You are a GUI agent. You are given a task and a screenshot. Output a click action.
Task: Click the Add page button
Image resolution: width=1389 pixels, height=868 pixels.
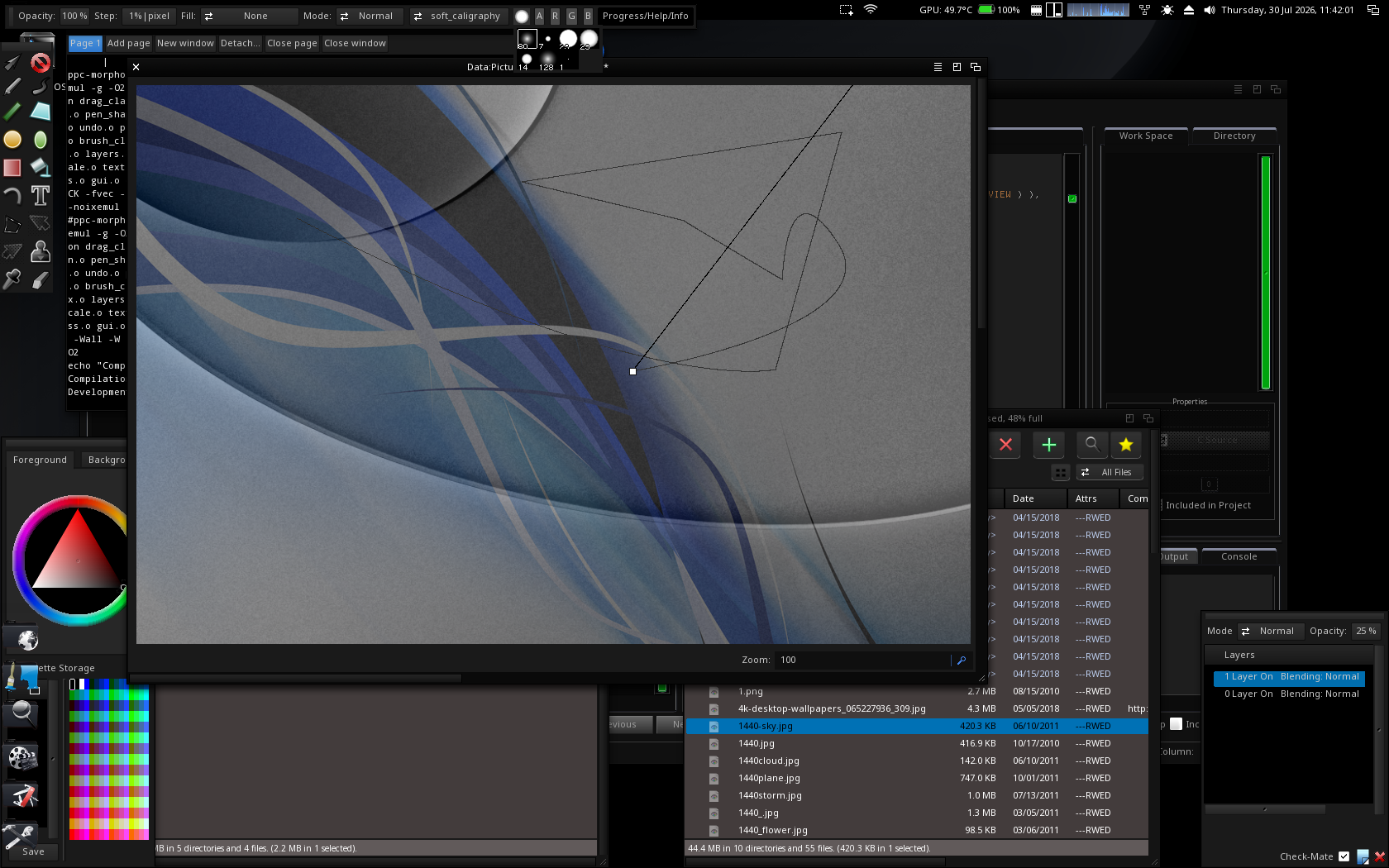coord(128,43)
